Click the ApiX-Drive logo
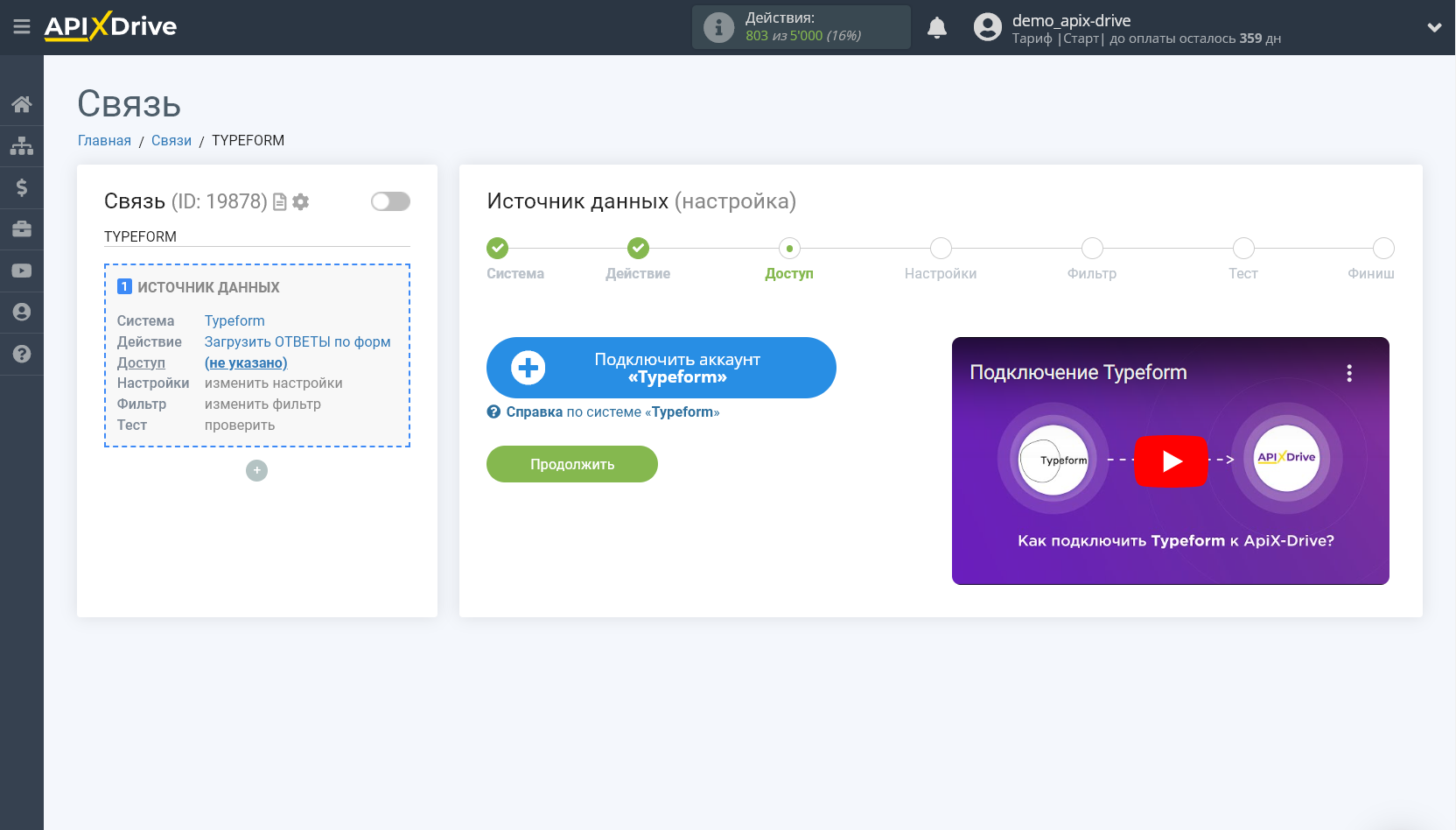The image size is (1456, 830). [x=110, y=26]
